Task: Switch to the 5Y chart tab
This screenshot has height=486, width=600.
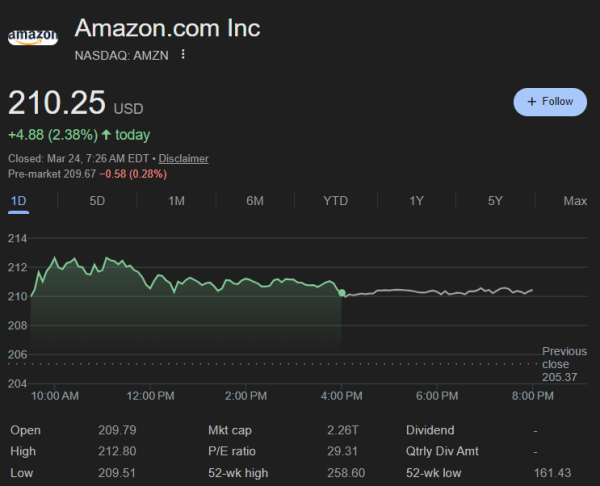Action: [495, 201]
